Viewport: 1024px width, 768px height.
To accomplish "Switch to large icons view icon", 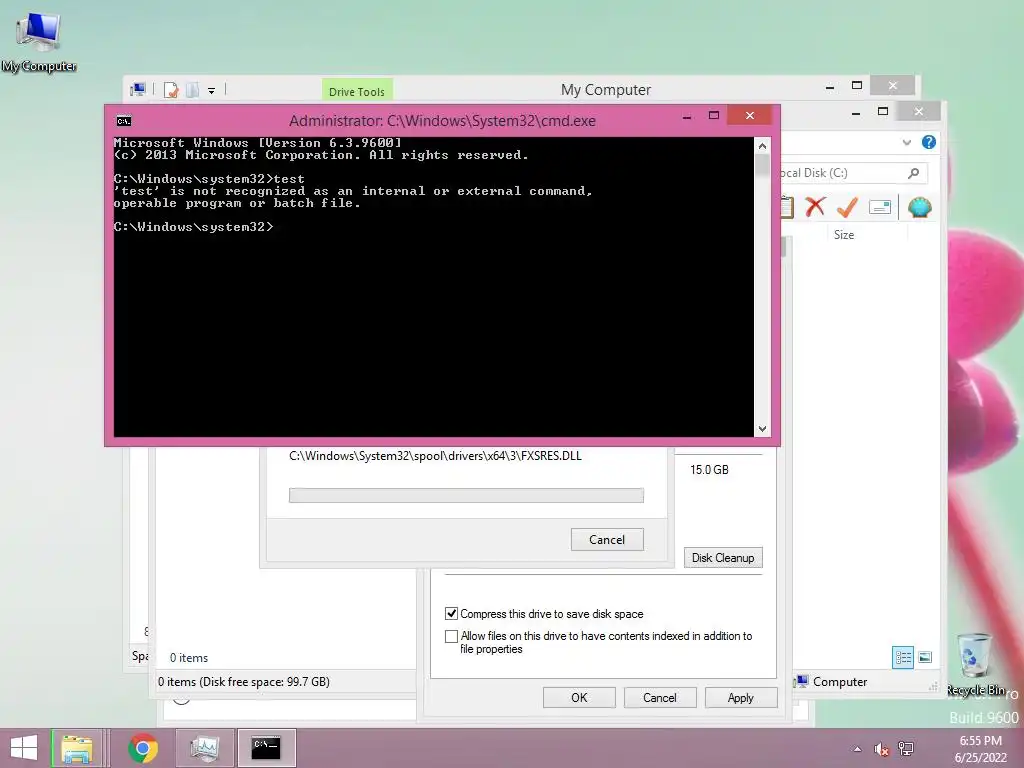I will (925, 657).
